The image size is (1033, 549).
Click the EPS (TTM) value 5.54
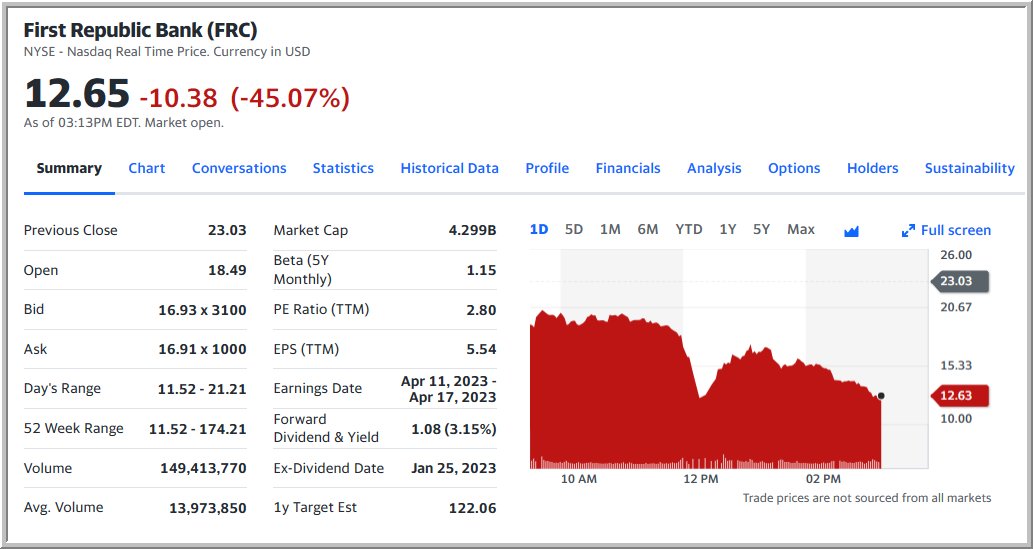(481, 349)
